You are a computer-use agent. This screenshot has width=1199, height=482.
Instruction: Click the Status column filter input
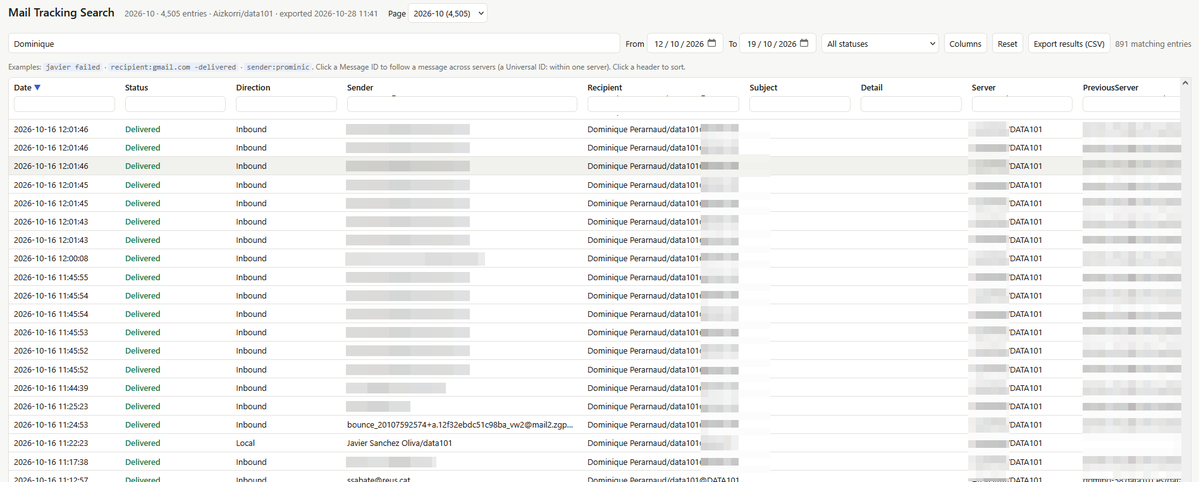pyautogui.click(x=175, y=104)
